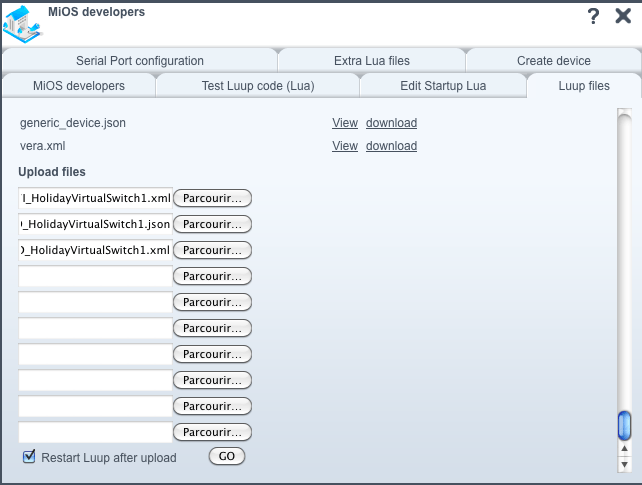
Task: Click the last empty upload file field
Action: (x=95, y=432)
